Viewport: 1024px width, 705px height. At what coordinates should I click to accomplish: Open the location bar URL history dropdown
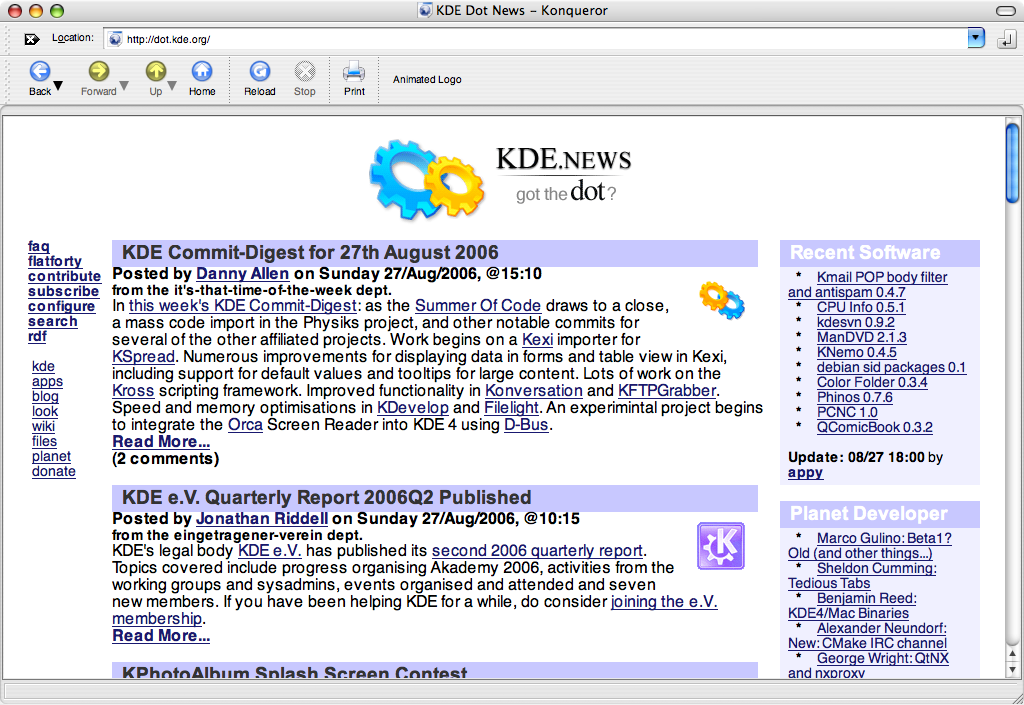[x=976, y=38]
